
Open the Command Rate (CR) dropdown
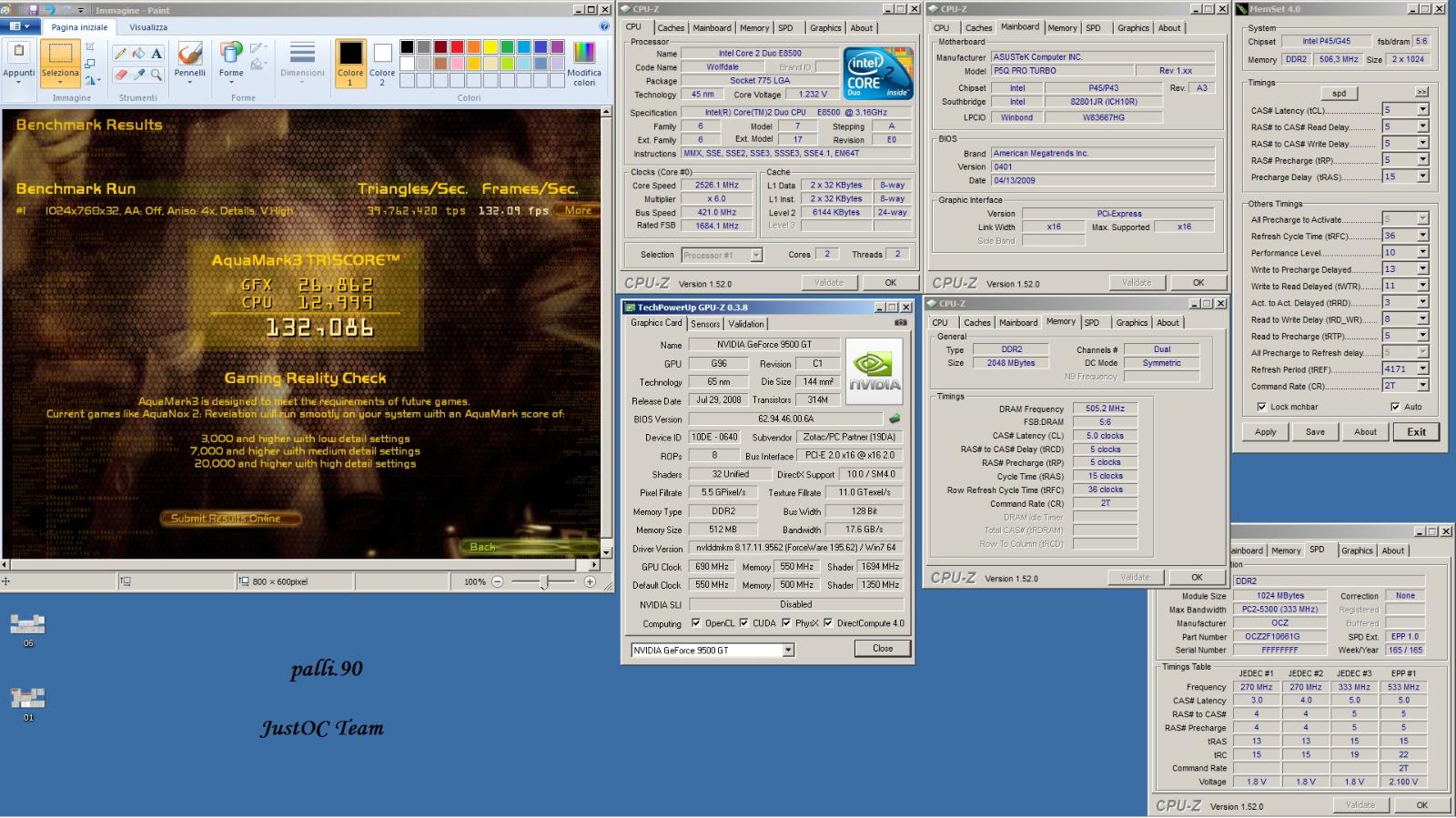[1422, 386]
